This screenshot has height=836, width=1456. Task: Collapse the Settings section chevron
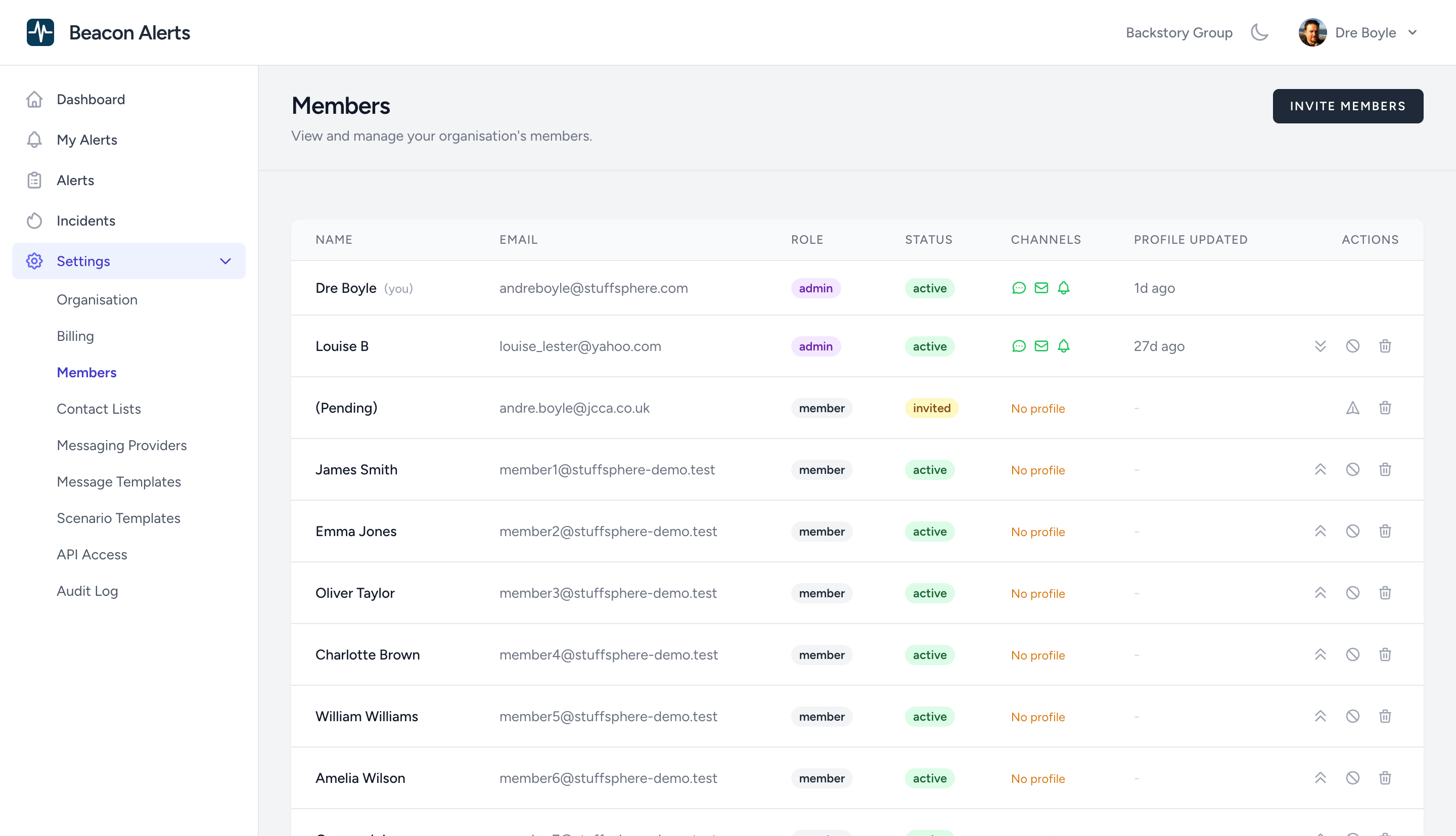225,260
